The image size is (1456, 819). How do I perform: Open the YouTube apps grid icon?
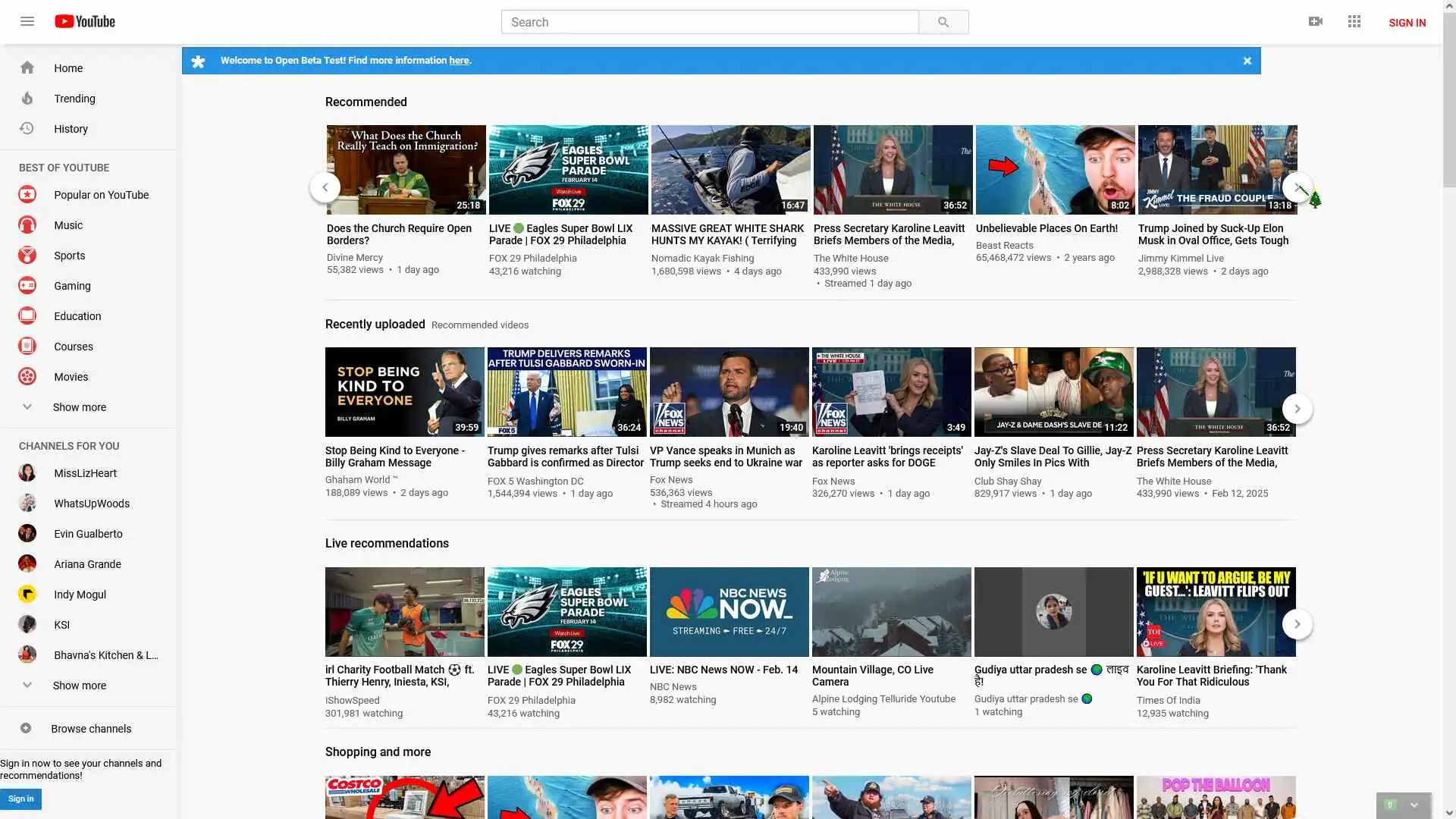tap(1354, 21)
